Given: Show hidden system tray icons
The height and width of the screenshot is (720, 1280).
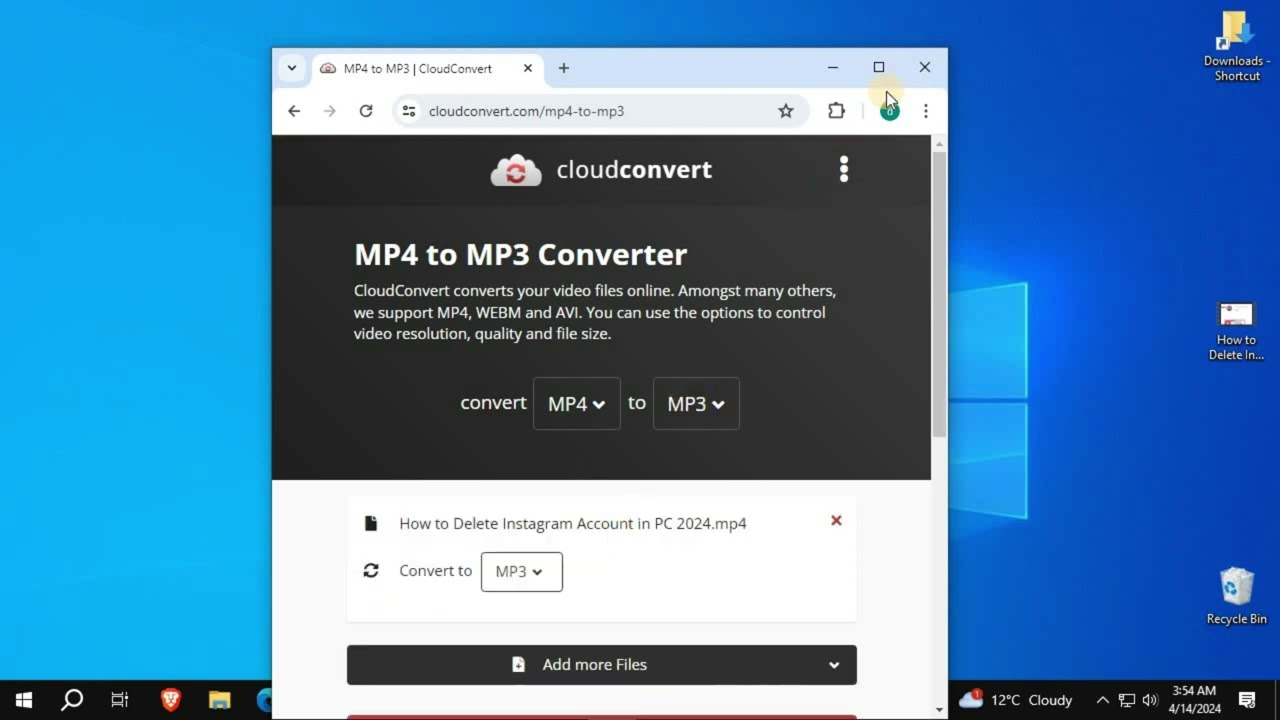Looking at the screenshot, I should (x=1102, y=700).
